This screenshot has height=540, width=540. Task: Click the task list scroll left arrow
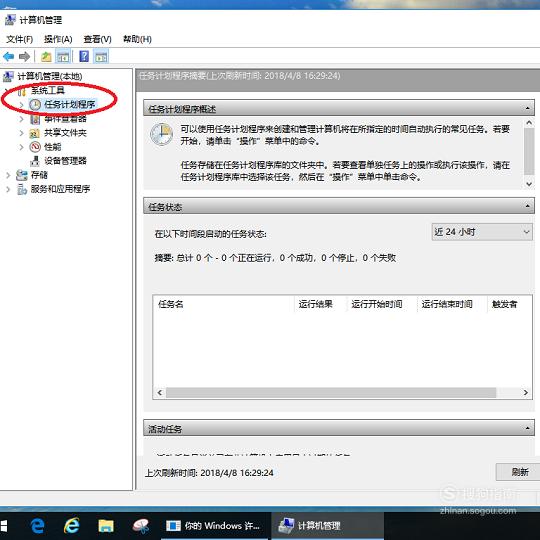tap(159, 392)
